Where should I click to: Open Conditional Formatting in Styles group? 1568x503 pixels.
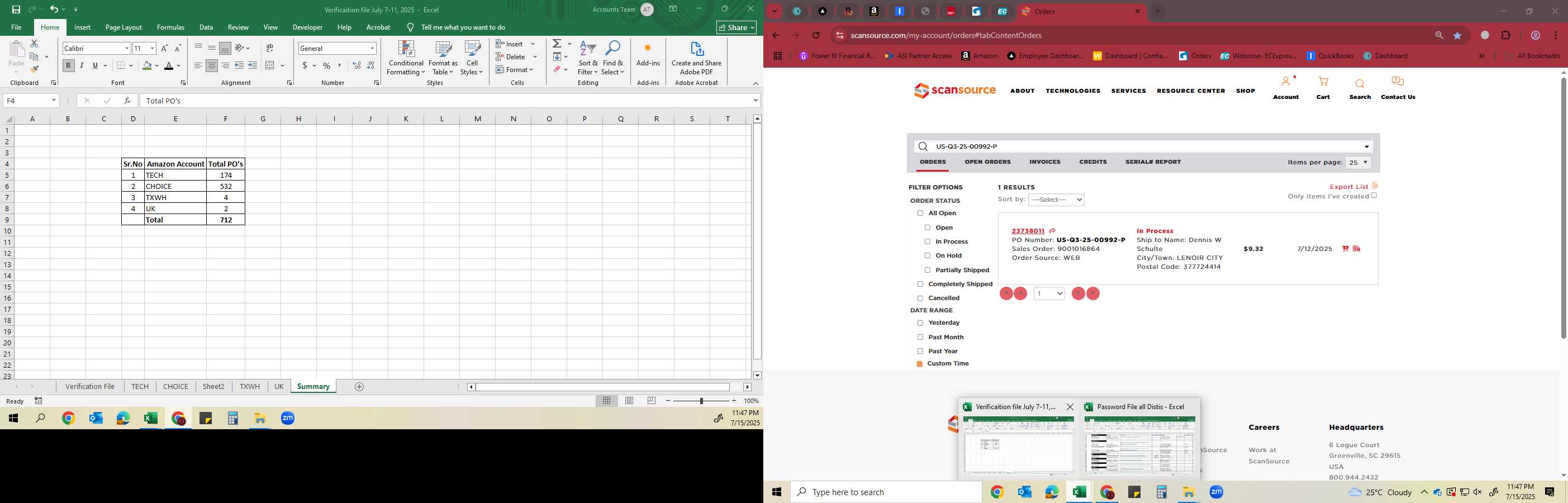pos(406,58)
